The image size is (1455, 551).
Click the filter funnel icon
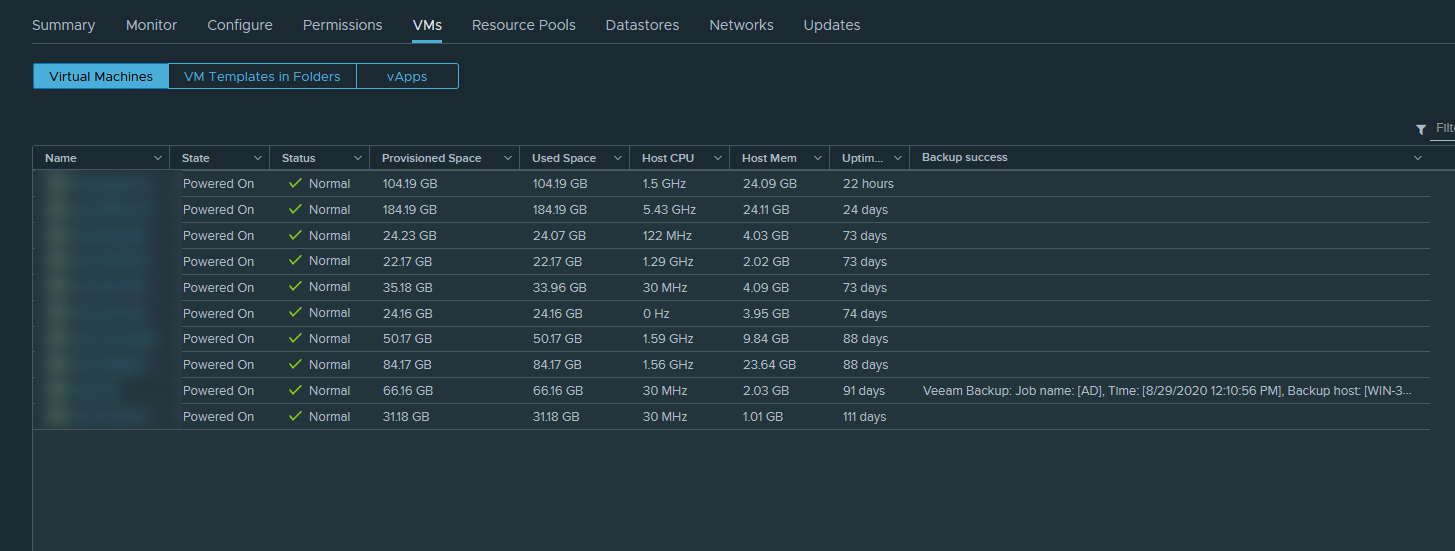tap(1421, 130)
